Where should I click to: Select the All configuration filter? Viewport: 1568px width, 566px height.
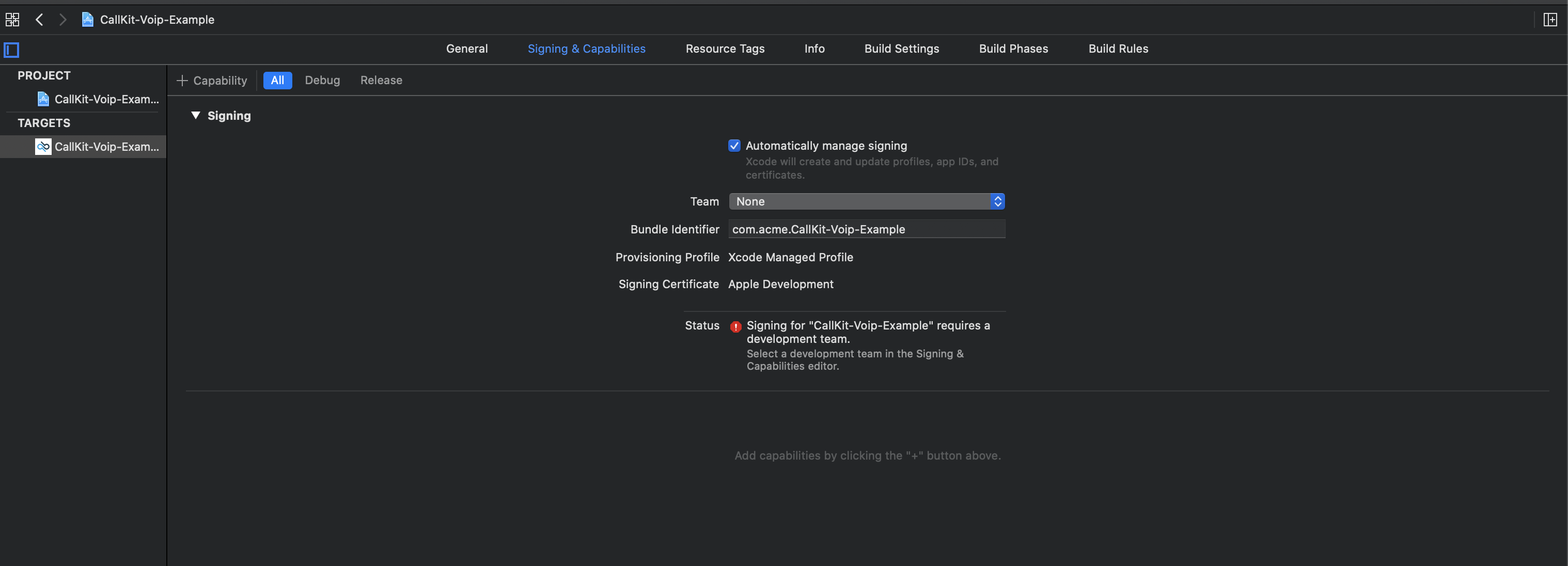(x=277, y=81)
